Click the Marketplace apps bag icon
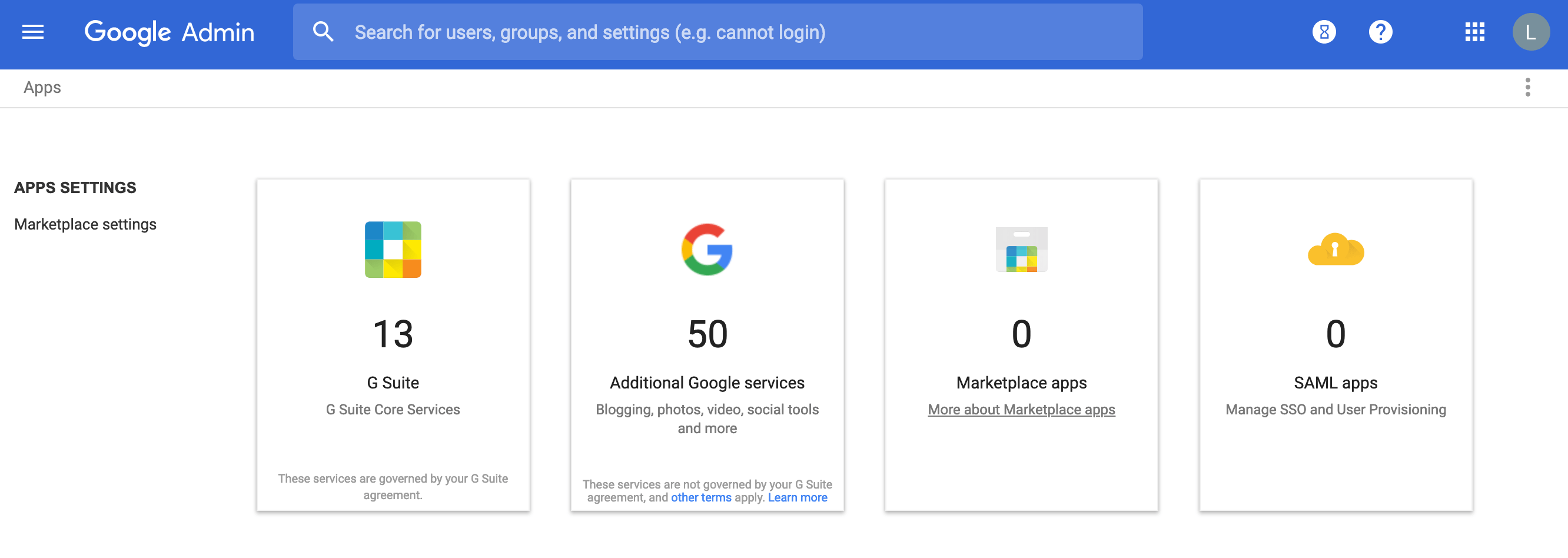The image size is (1568, 558). click(1021, 250)
